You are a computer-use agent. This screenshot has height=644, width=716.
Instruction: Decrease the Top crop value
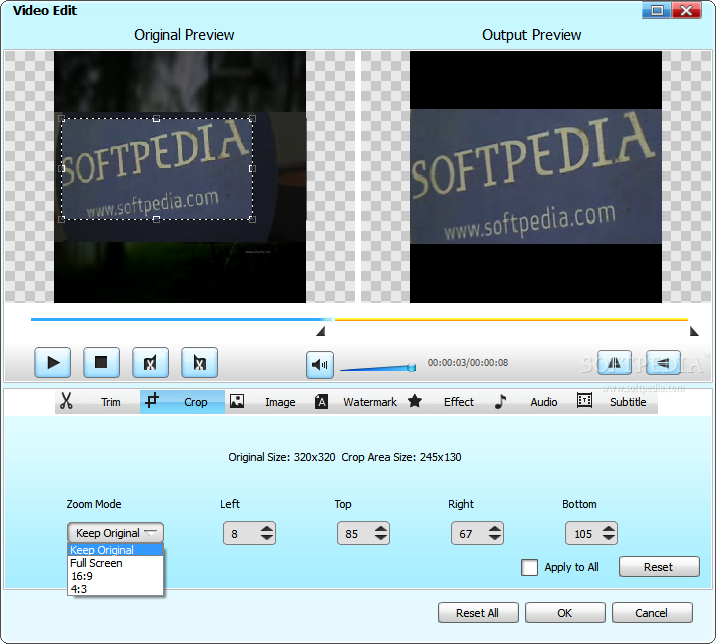(x=381, y=538)
